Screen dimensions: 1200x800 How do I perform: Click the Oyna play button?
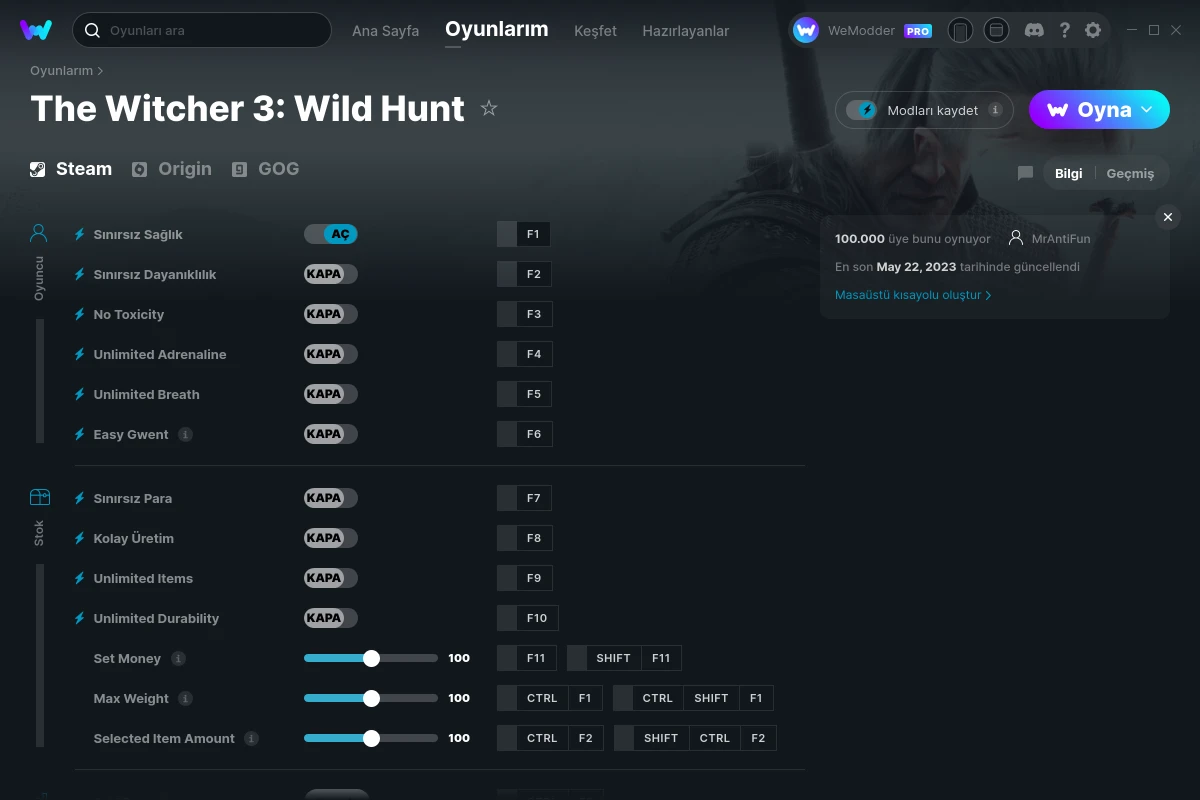point(1090,110)
